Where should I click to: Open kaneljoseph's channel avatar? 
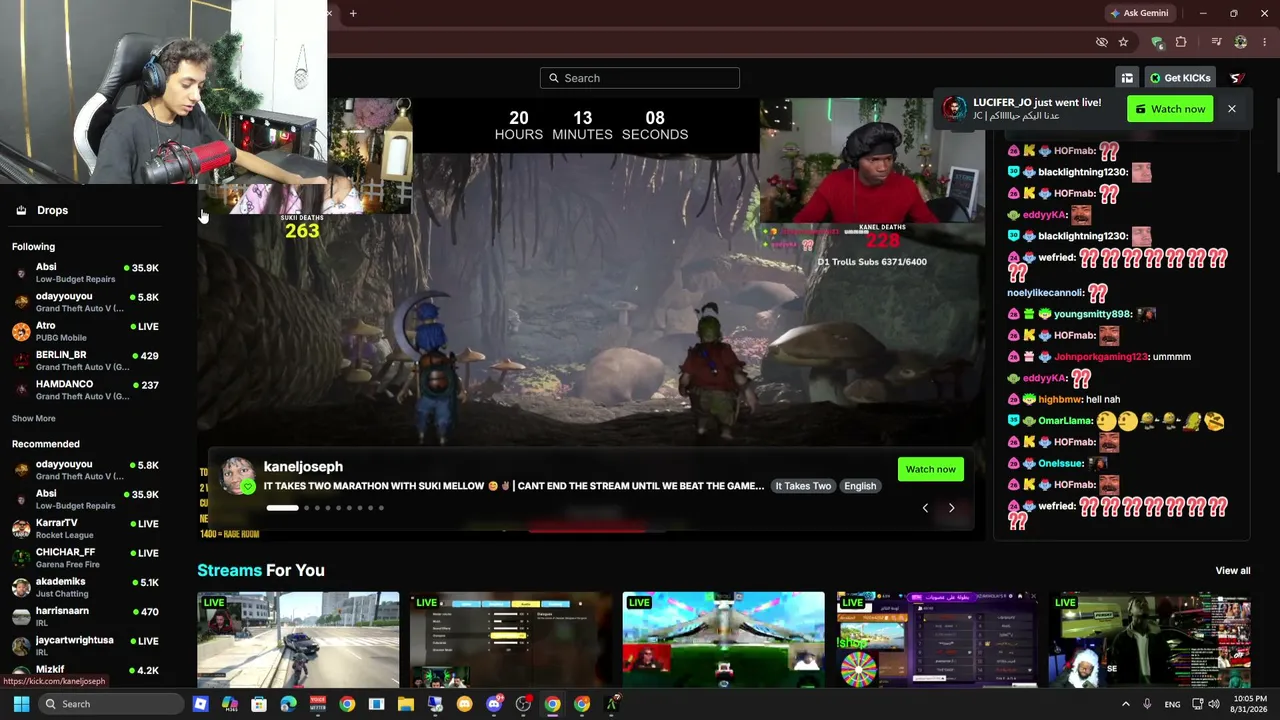click(x=238, y=476)
